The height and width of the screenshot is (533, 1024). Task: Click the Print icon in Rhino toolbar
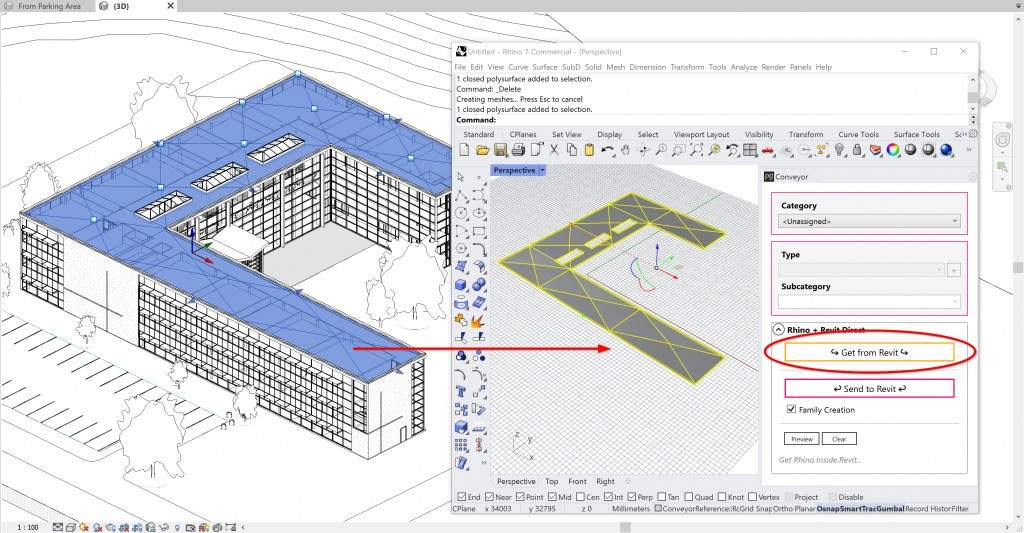pyautogui.click(x=519, y=150)
